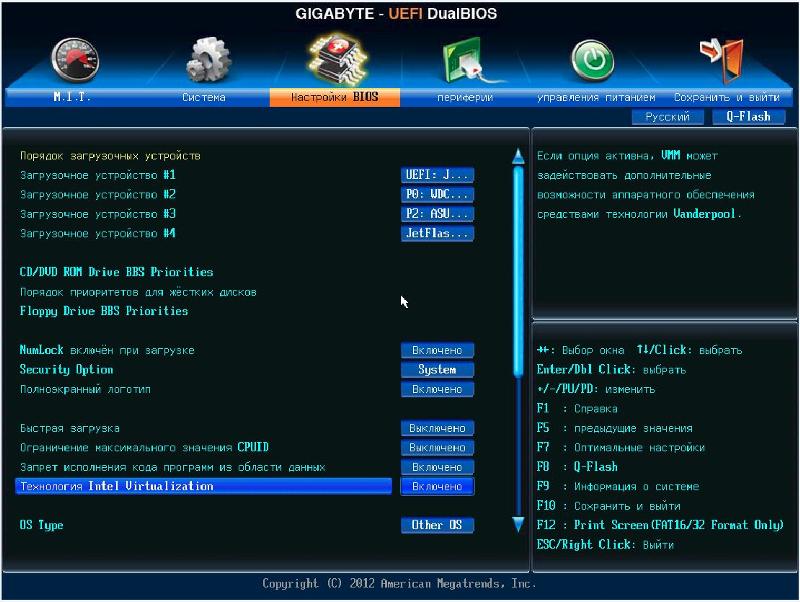Select Загрузочное устройство #4 label

(x=97, y=234)
